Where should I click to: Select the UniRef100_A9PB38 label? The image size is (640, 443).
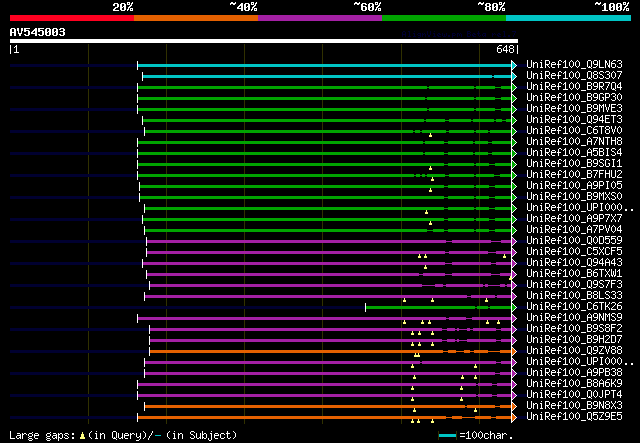coord(574,373)
